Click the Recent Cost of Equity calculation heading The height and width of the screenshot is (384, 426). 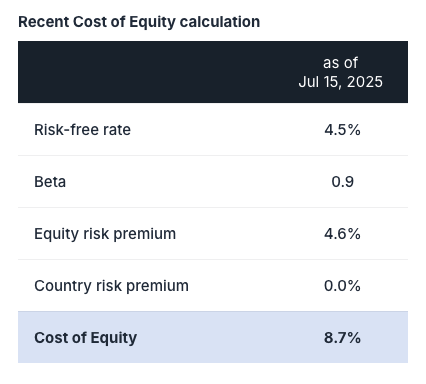click(x=139, y=22)
